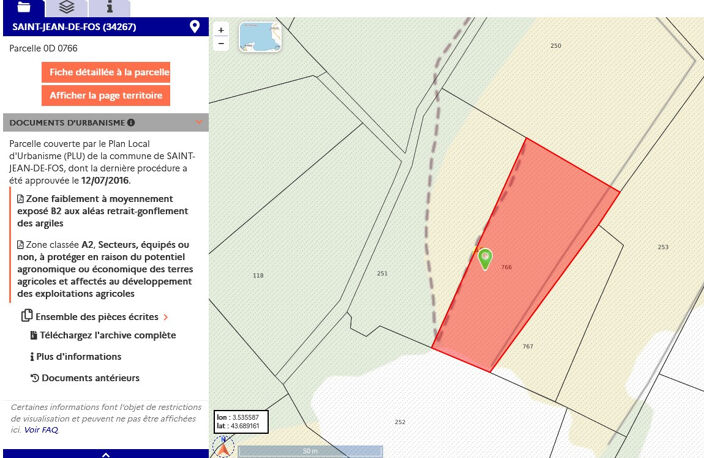
Task: Click the overview minimap thumbnail
Action: pyautogui.click(x=260, y=37)
